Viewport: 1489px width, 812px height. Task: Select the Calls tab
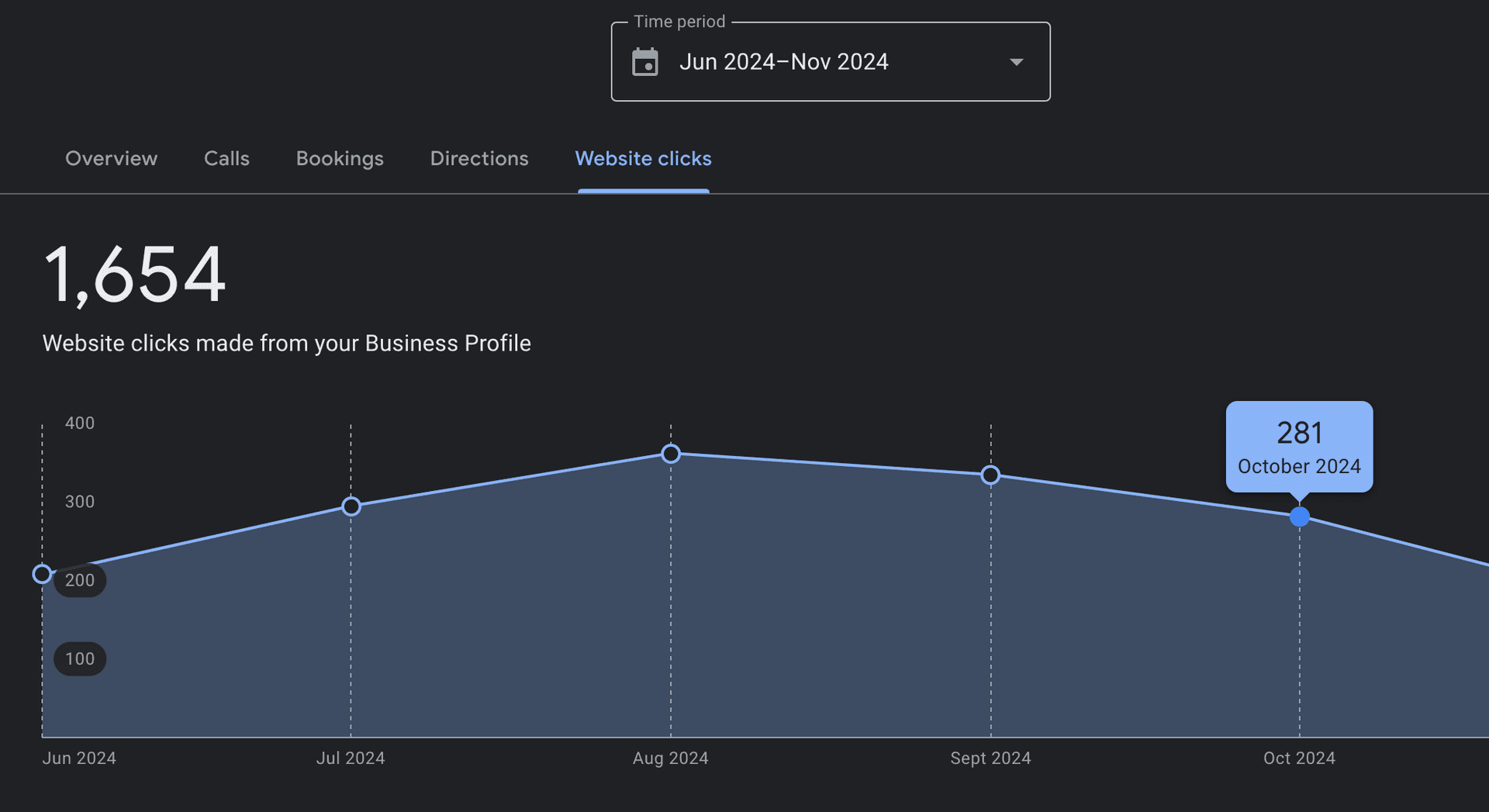226,159
